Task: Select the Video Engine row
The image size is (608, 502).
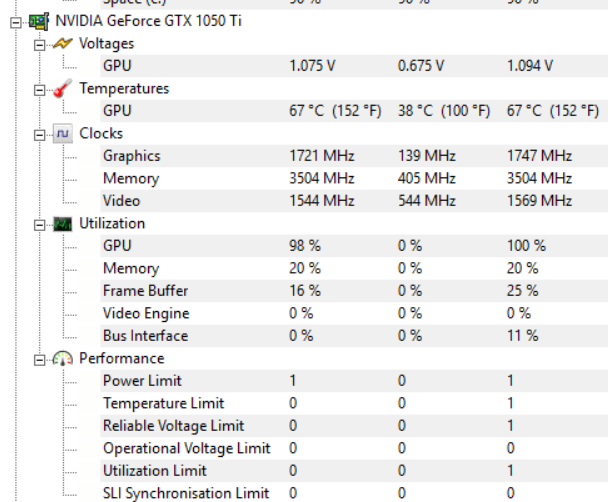Action: [354, 313]
